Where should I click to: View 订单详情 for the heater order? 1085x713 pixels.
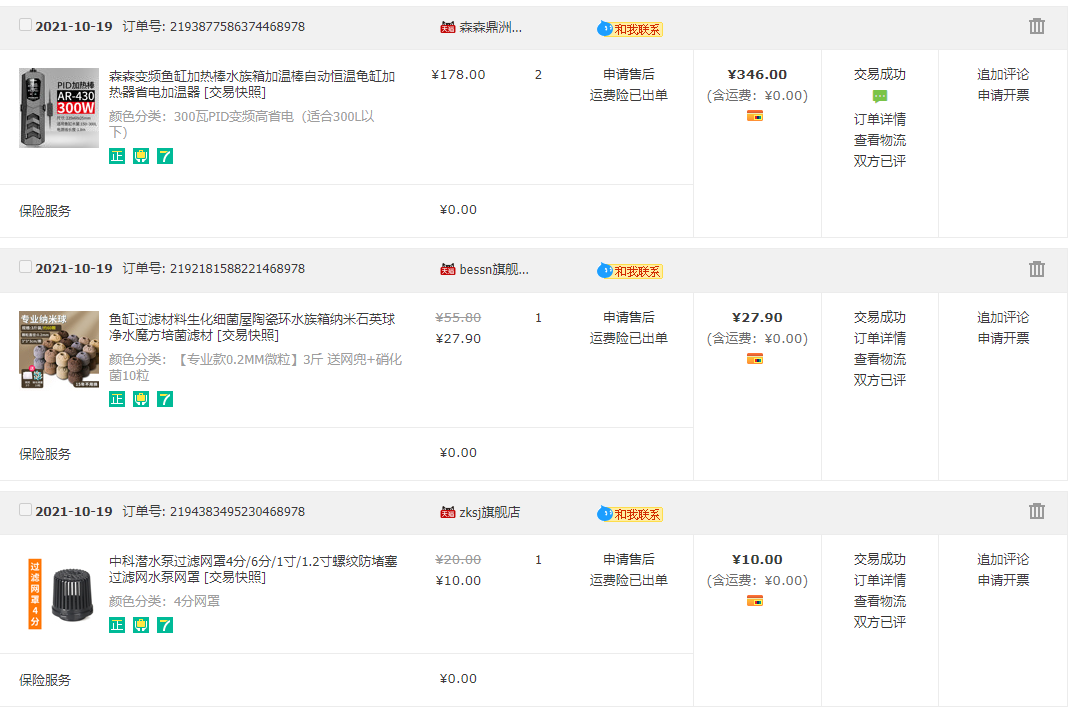pos(879,119)
